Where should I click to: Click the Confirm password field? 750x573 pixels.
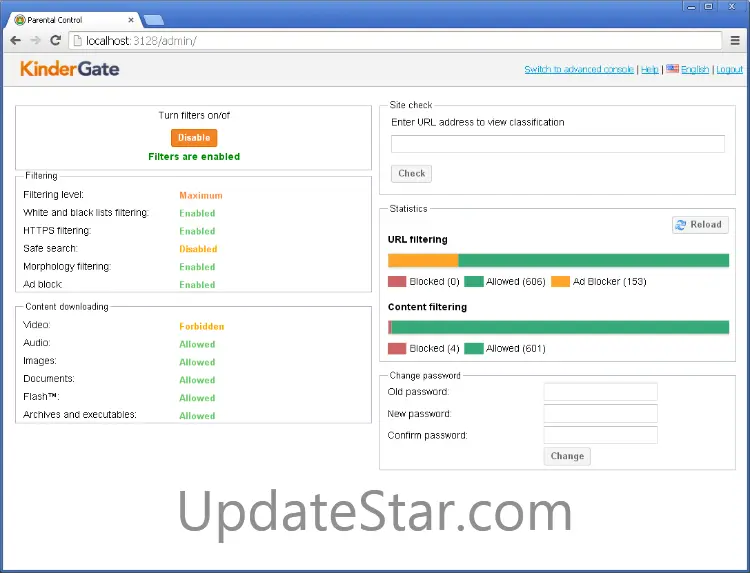pyautogui.click(x=600, y=435)
